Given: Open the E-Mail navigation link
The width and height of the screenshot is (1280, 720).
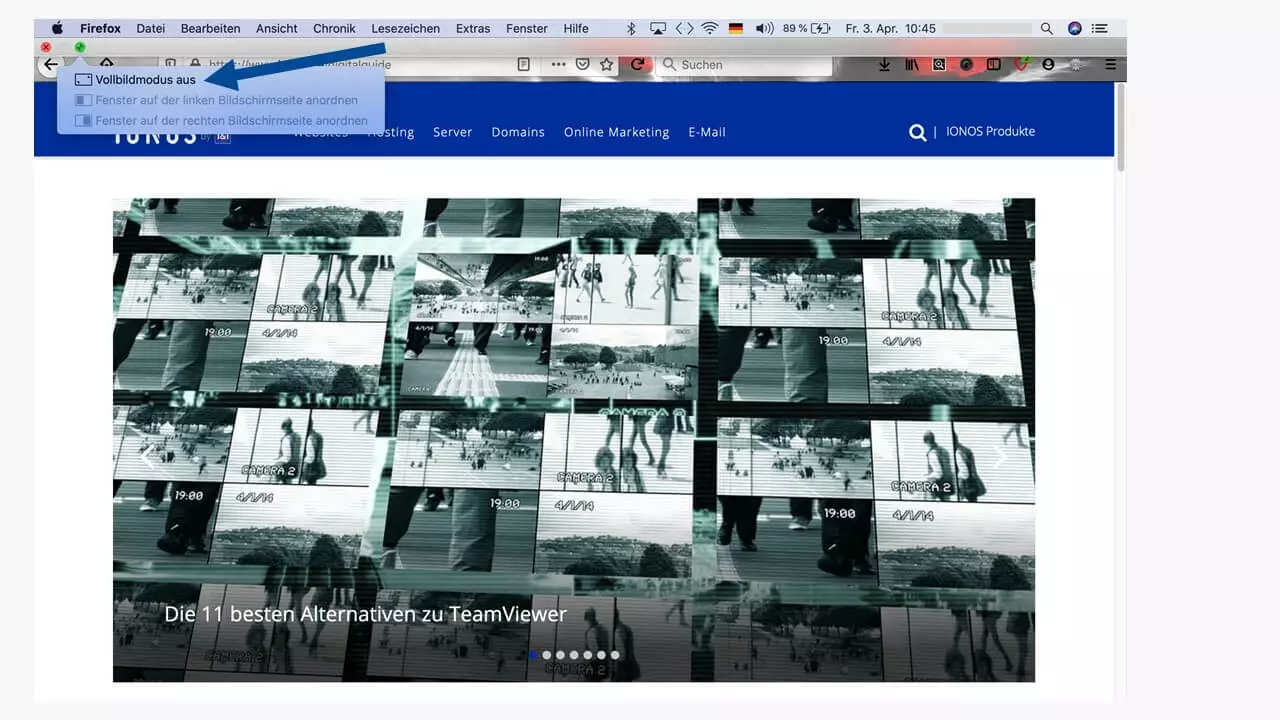Looking at the screenshot, I should (707, 132).
